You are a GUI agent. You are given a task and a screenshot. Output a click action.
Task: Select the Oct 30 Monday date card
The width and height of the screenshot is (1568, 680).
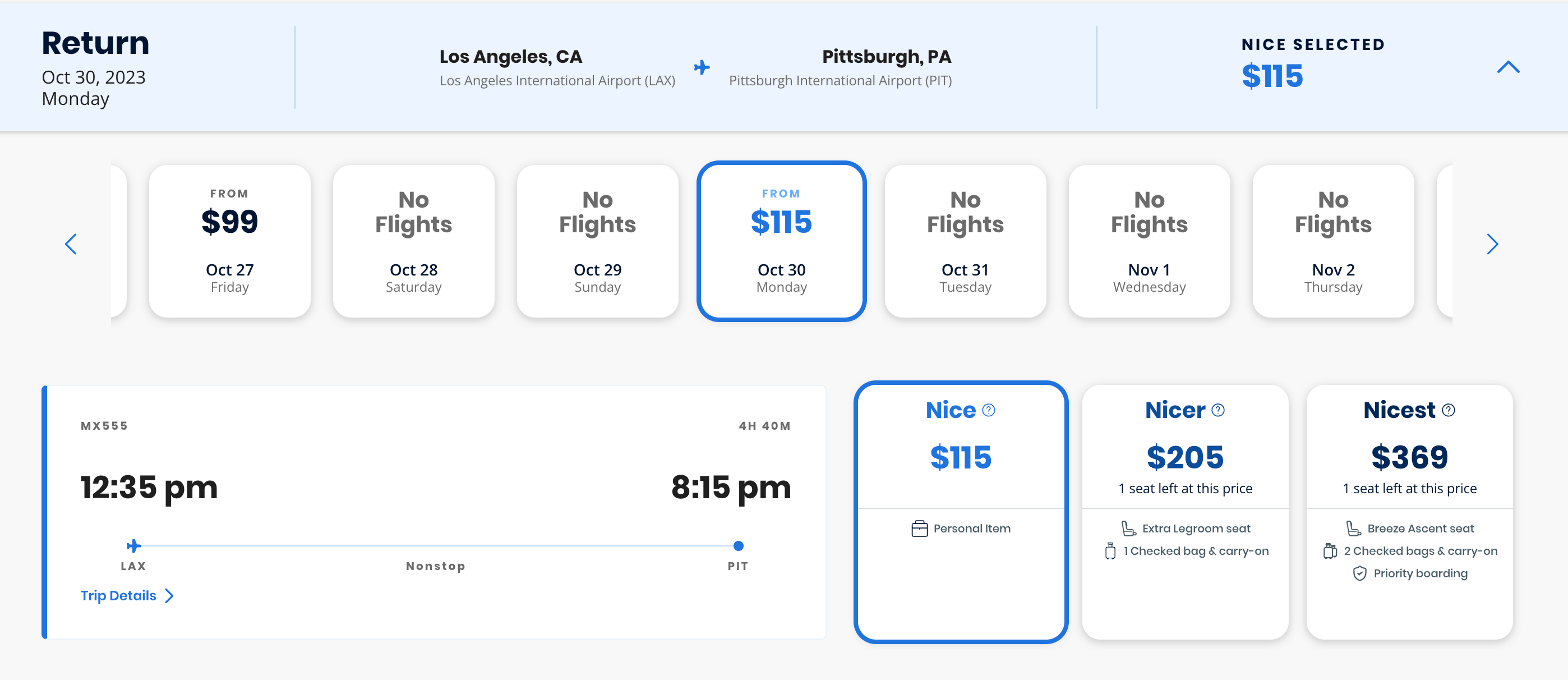pyautogui.click(x=781, y=241)
